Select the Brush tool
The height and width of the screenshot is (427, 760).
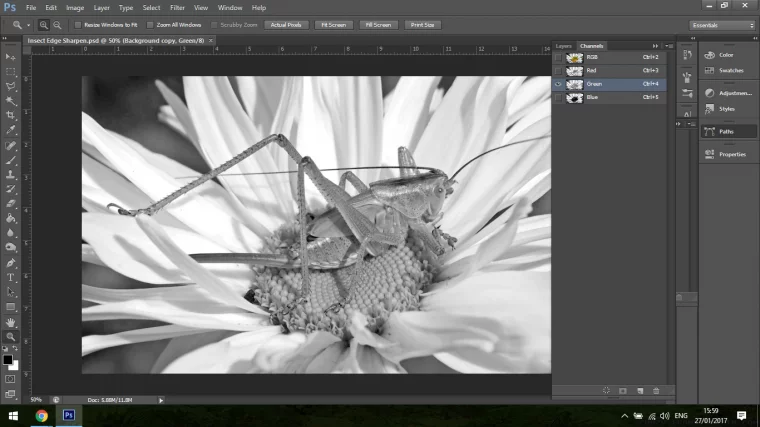pos(10,160)
